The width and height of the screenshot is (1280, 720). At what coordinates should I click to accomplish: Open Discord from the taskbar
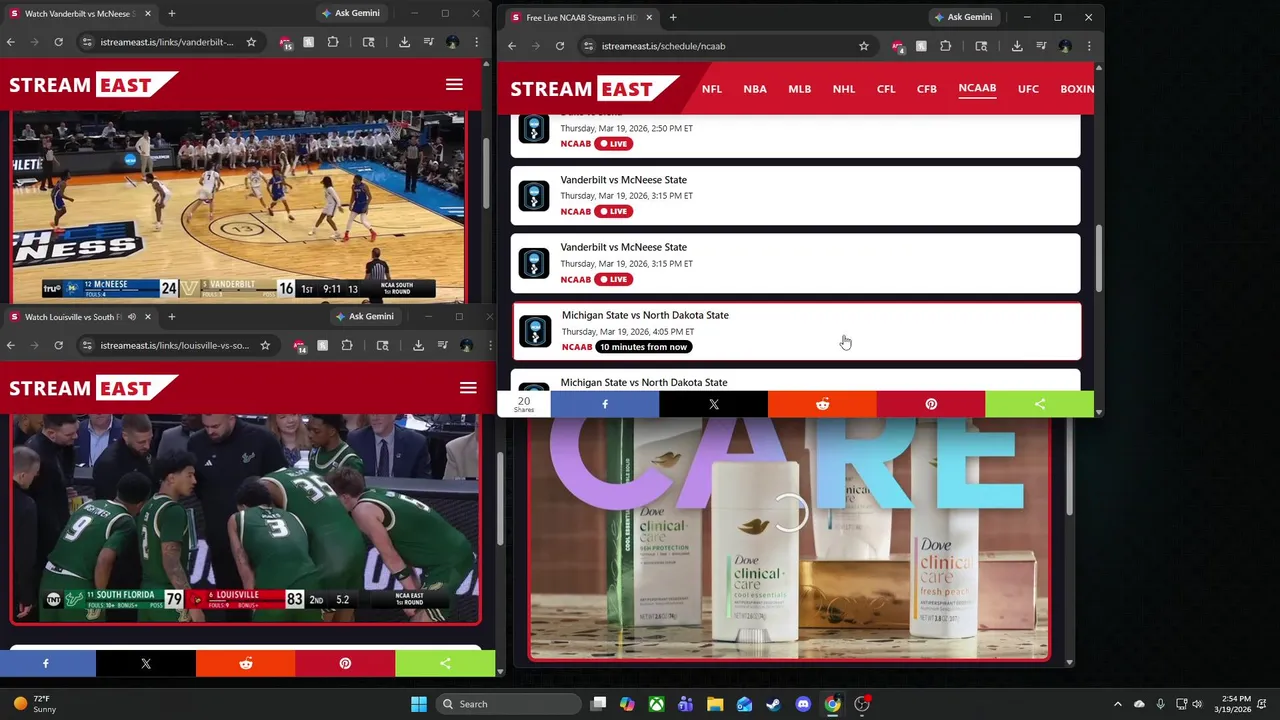pyautogui.click(x=803, y=704)
